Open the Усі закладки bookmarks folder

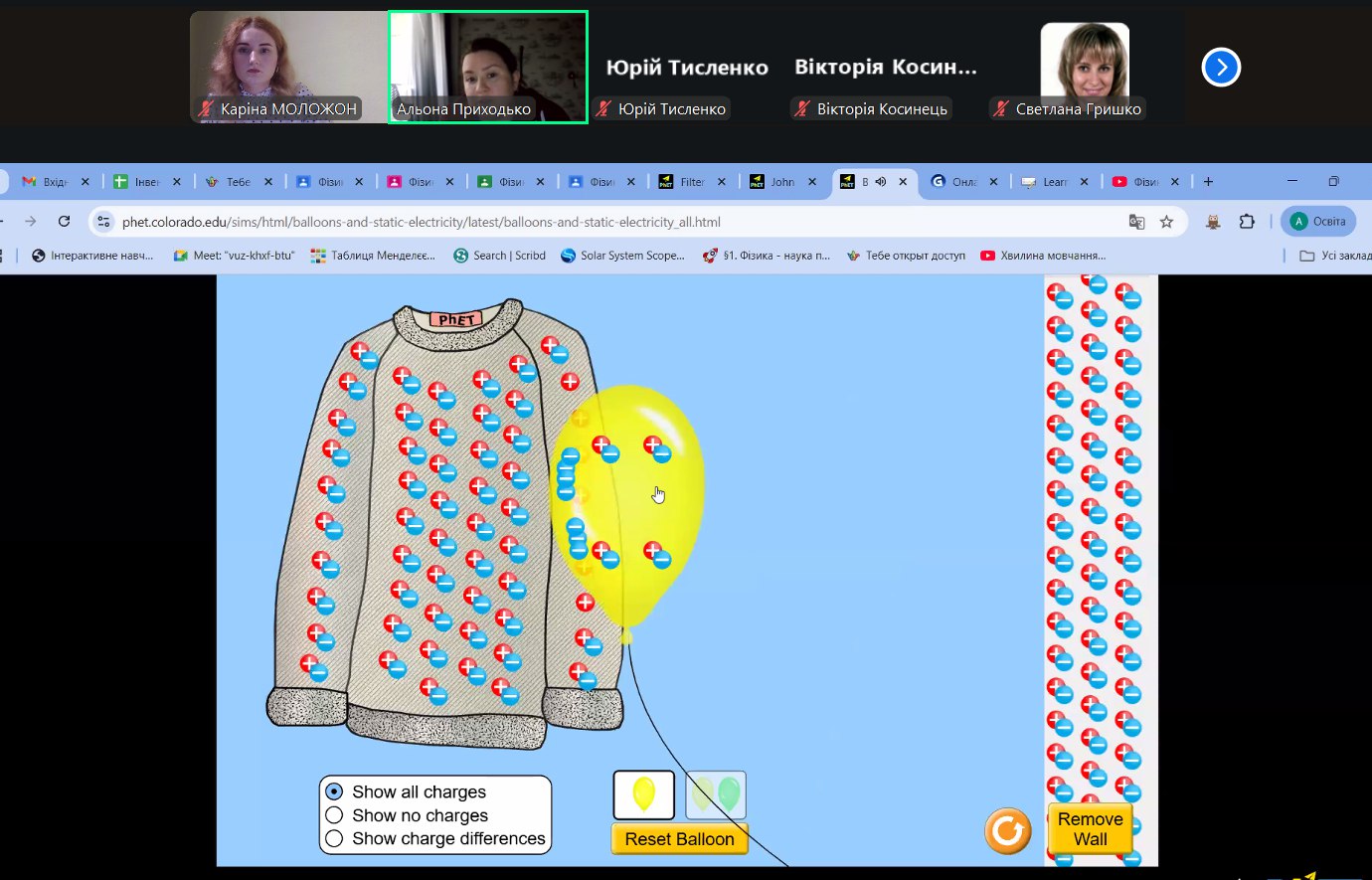coord(1334,256)
